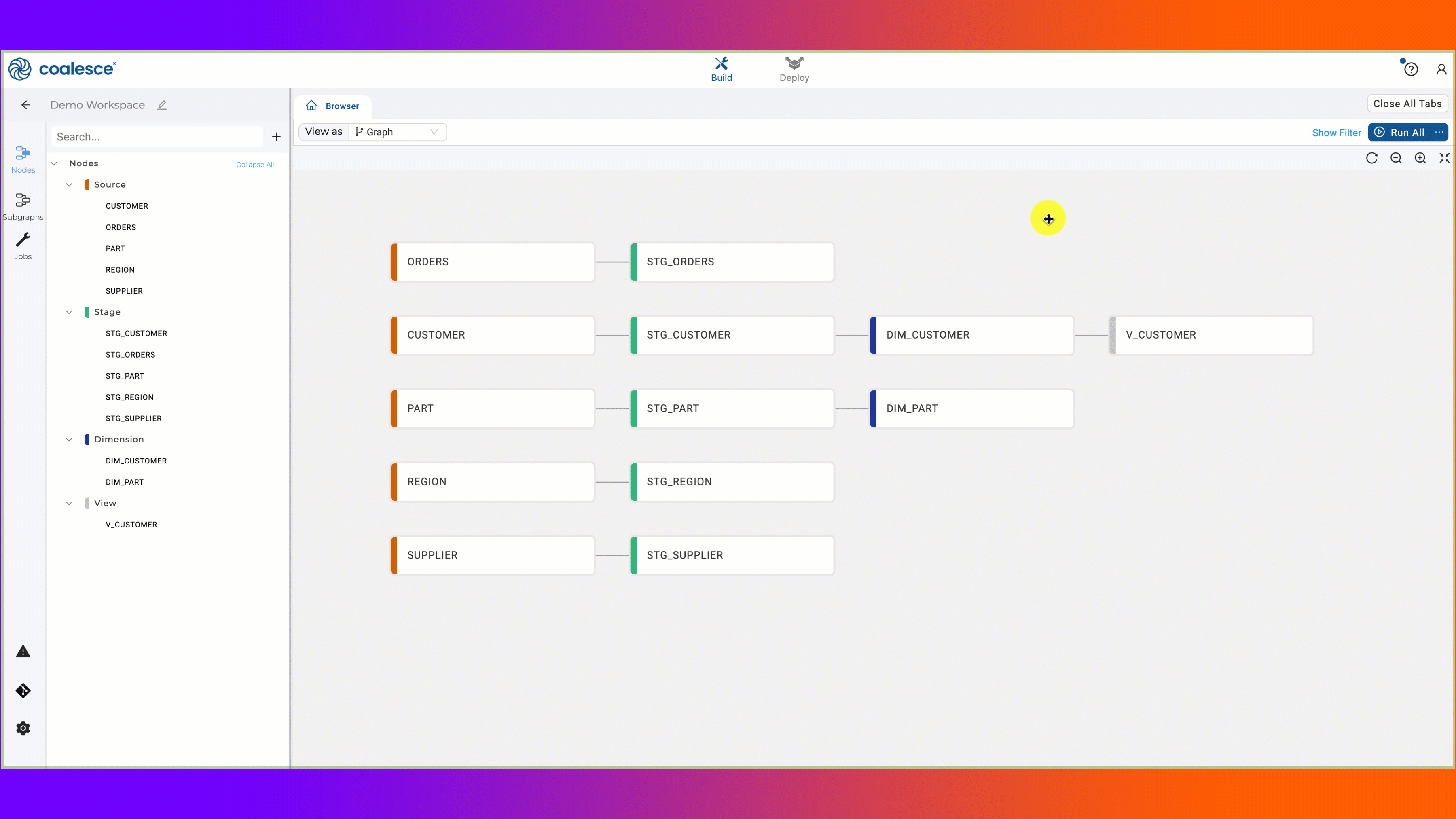The width and height of the screenshot is (1456, 819).
Task: Fit graph to screen icon
Action: [x=1444, y=158]
